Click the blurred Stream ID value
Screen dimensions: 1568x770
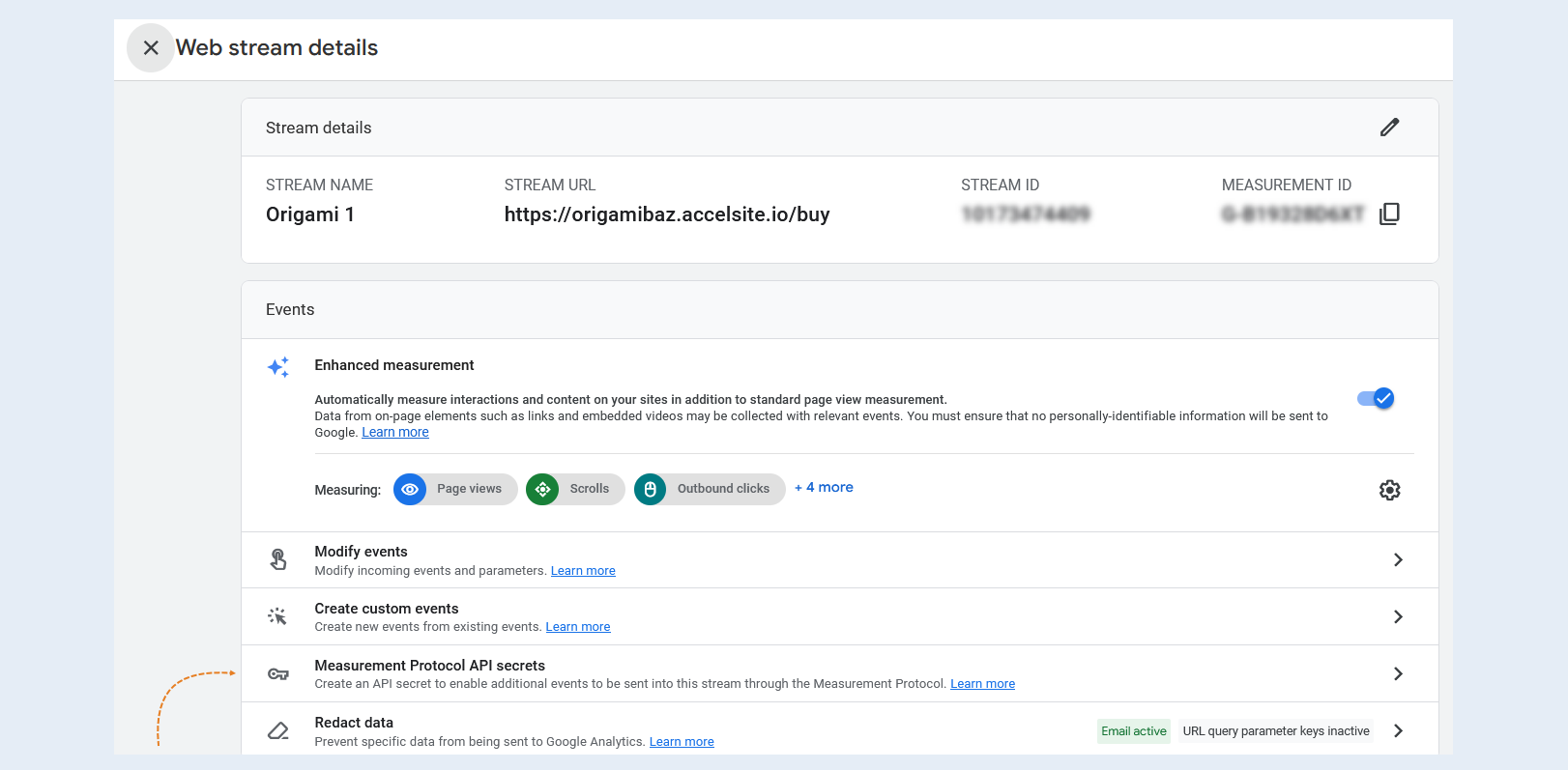click(x=1026, y=214)
